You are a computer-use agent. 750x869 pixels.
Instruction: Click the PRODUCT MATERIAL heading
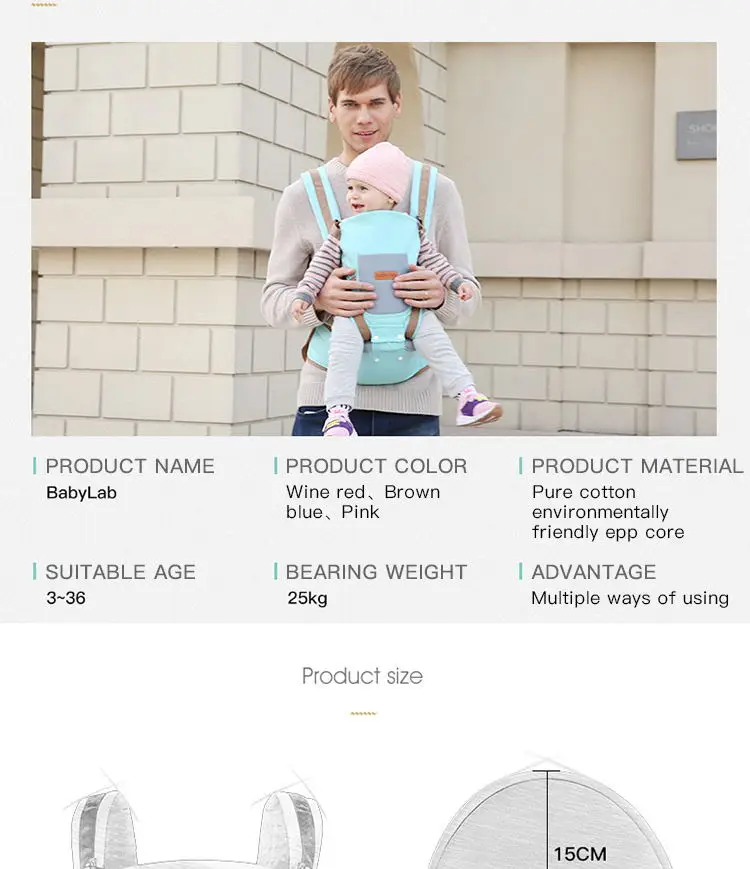[x=637, y=466]
